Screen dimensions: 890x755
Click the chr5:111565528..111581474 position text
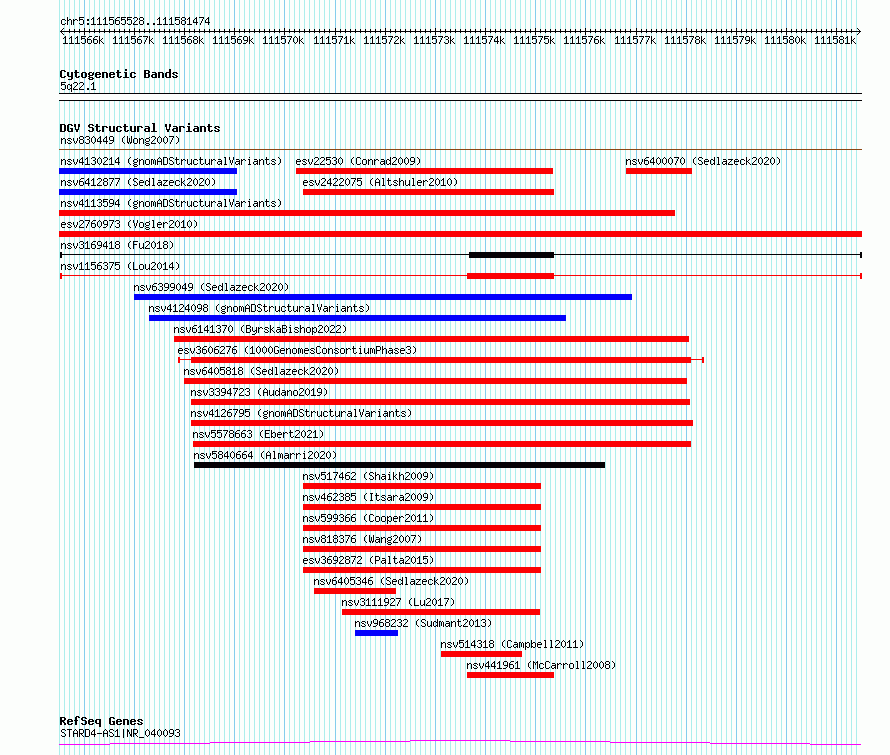[135, 21]
